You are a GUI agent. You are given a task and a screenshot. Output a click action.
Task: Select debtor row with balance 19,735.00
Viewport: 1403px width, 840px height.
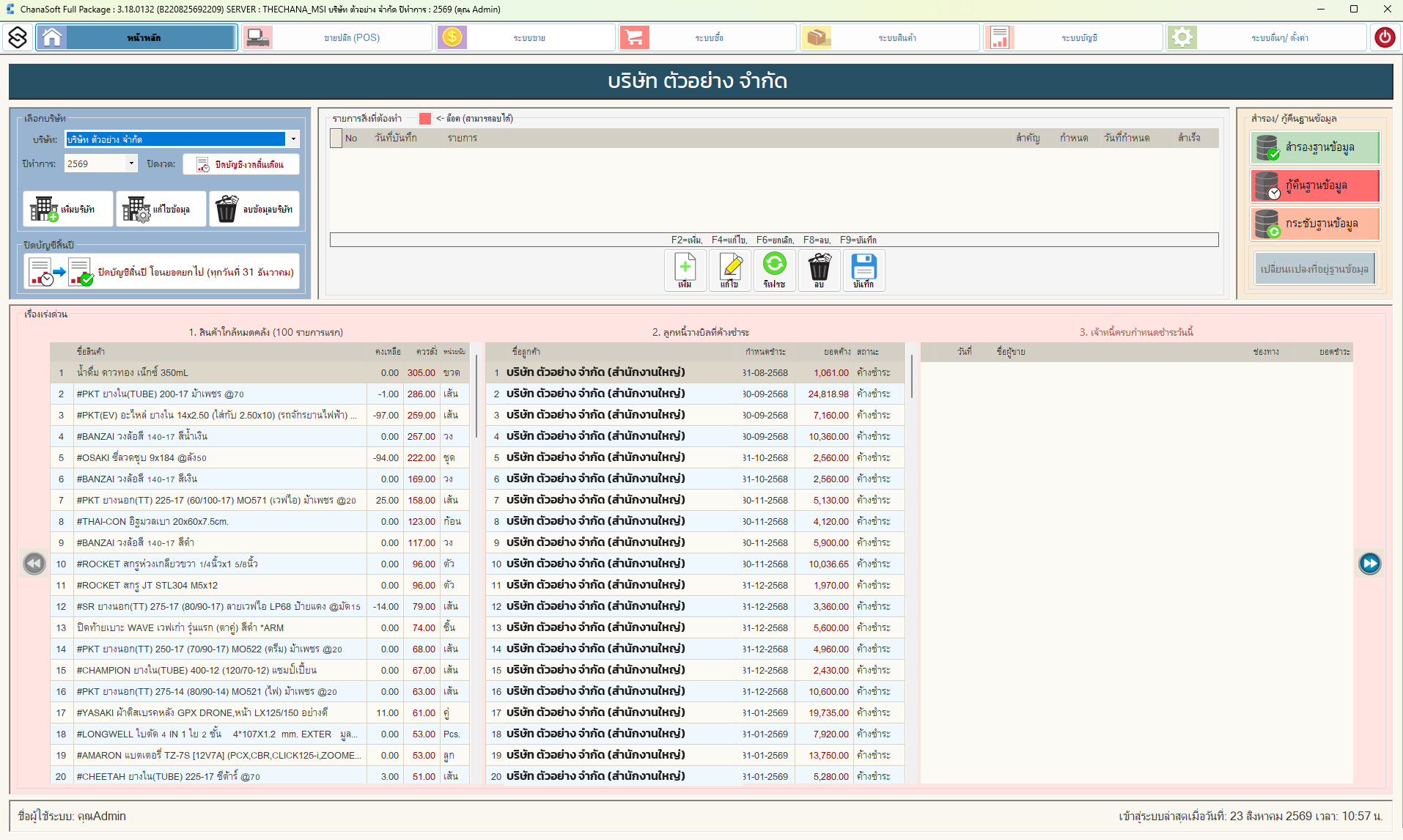pos(695,712)
